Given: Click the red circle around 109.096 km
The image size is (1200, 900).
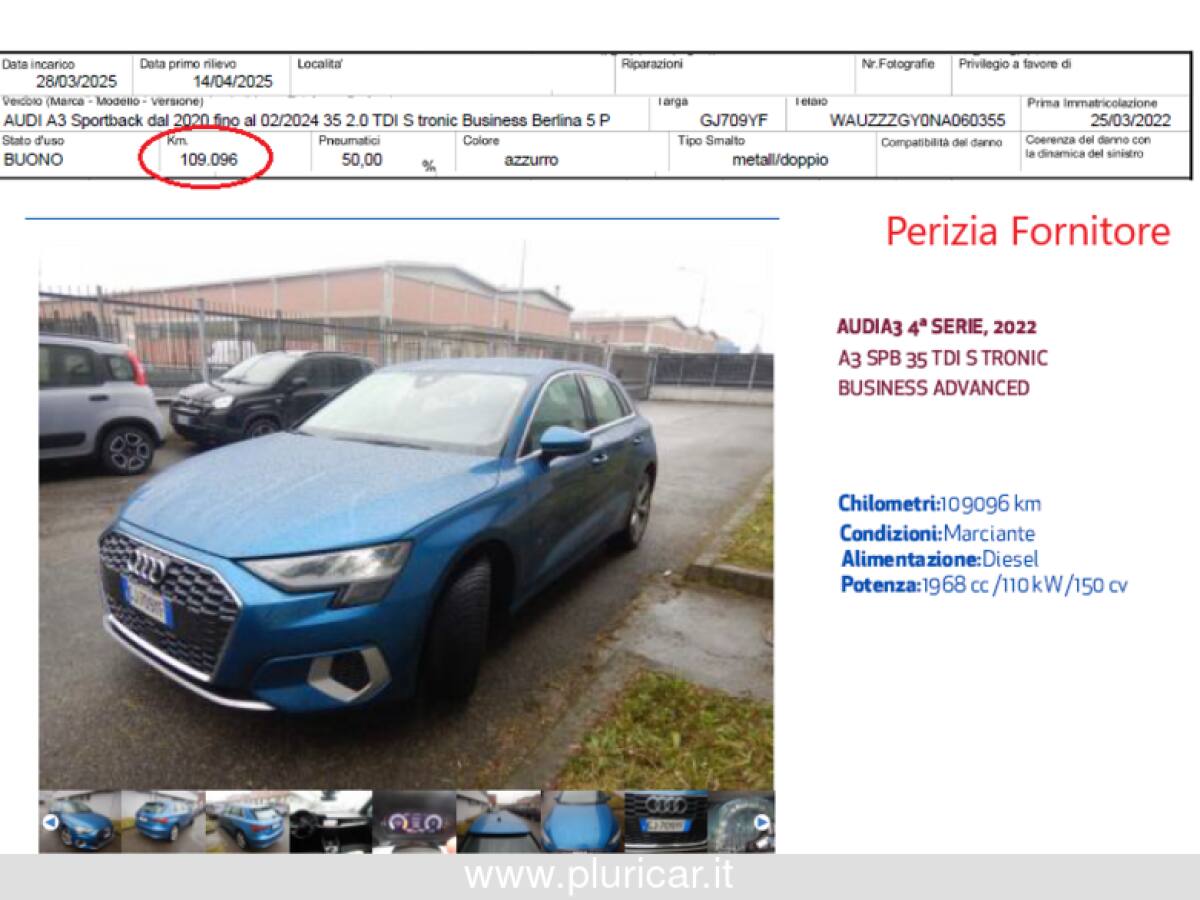Looking at the screenshot, I should 210,158.
